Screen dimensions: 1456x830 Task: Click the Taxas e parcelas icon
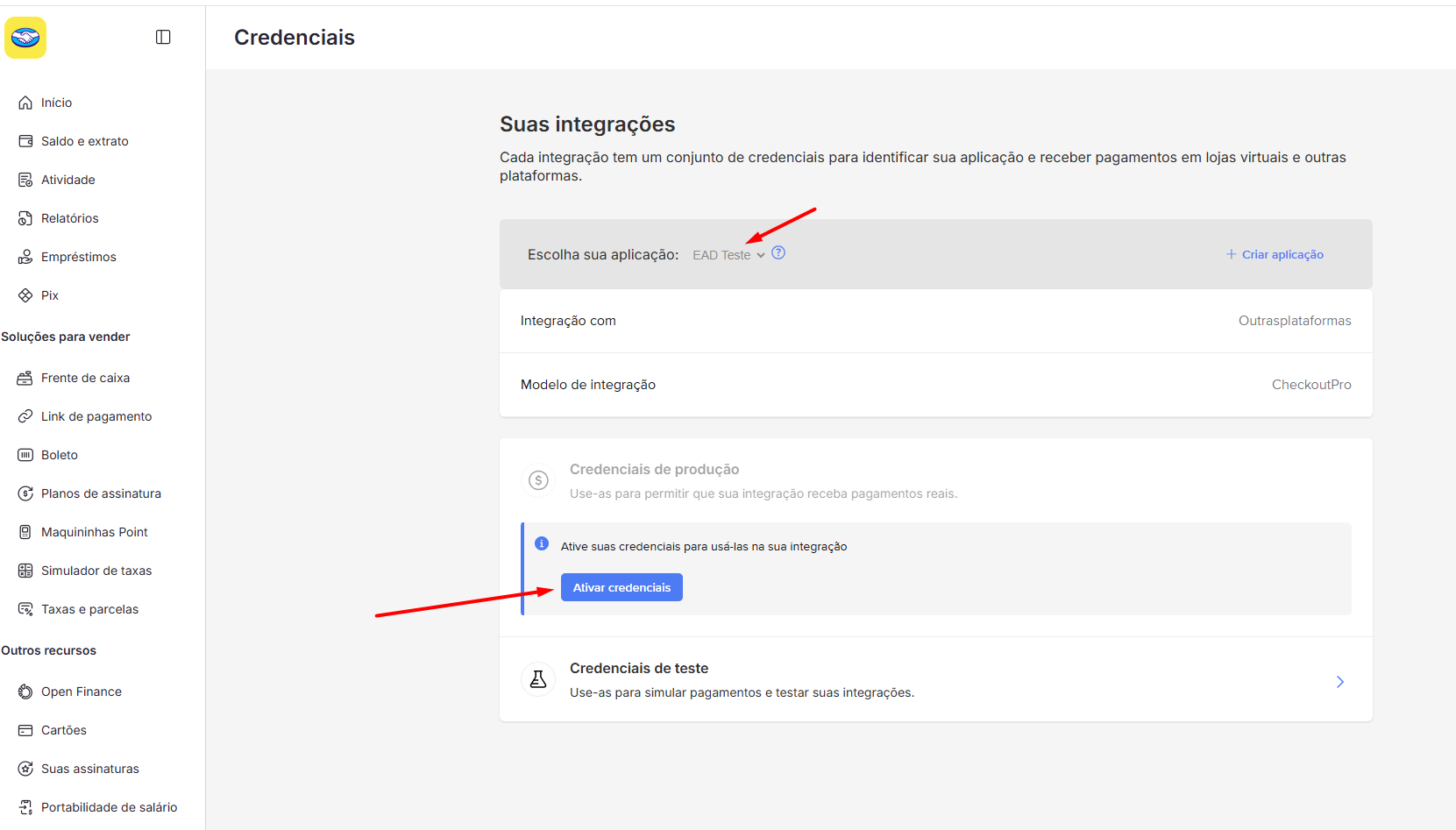tap(25, 609)
